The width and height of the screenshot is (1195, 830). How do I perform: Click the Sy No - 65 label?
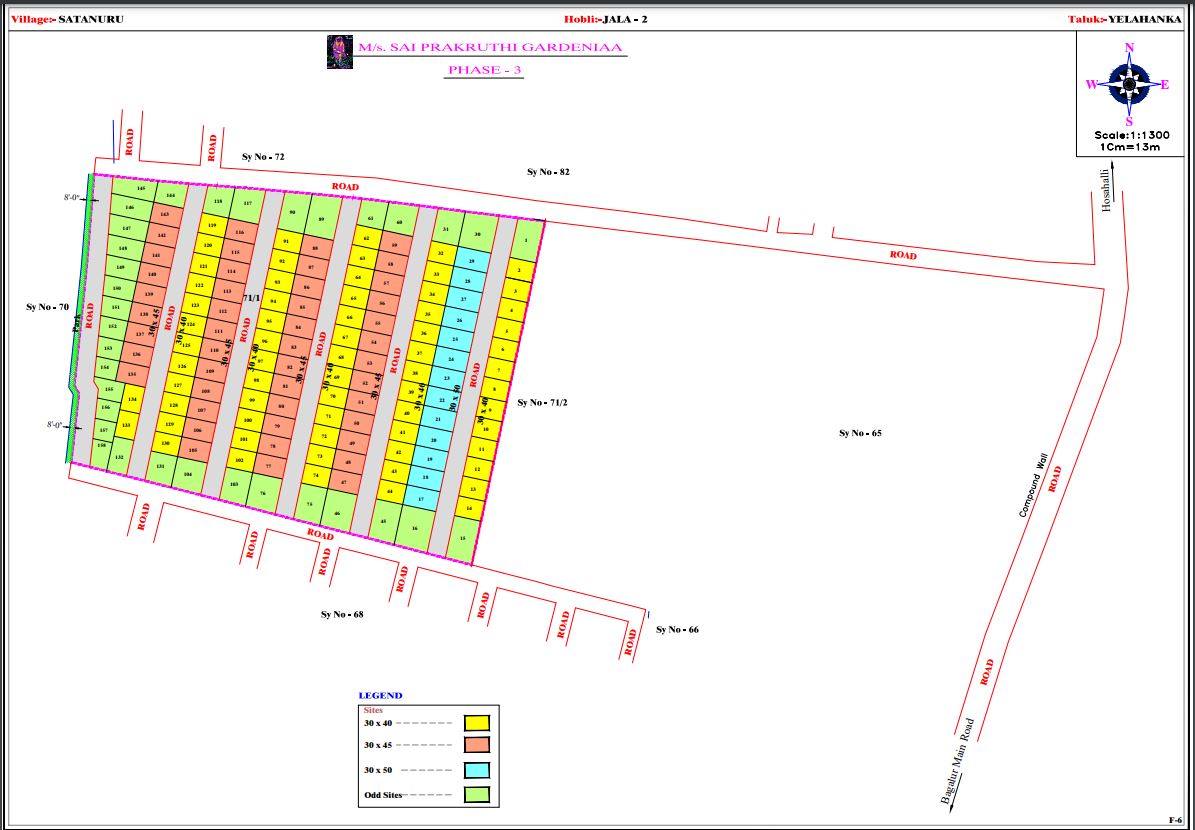pos(860,433)
